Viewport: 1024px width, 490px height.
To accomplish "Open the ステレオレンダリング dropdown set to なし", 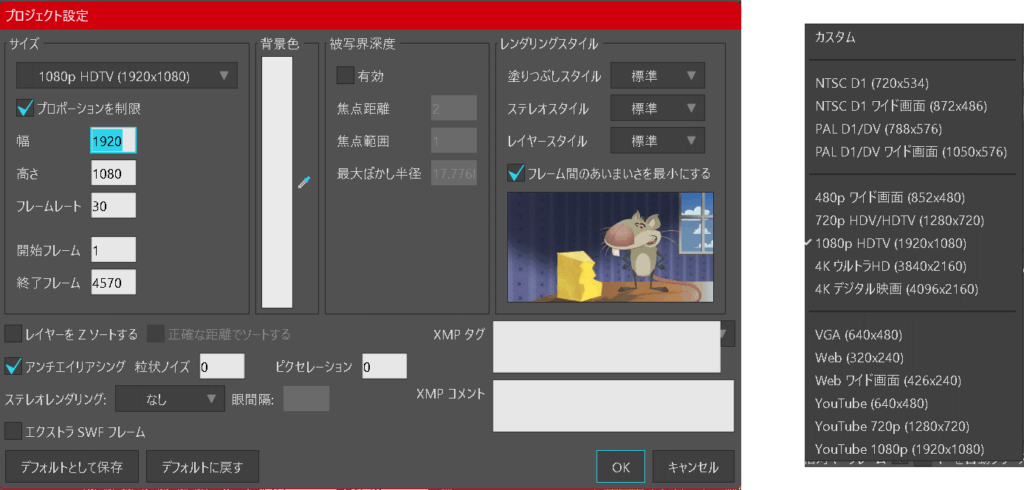I will click(x=170, y=399).
